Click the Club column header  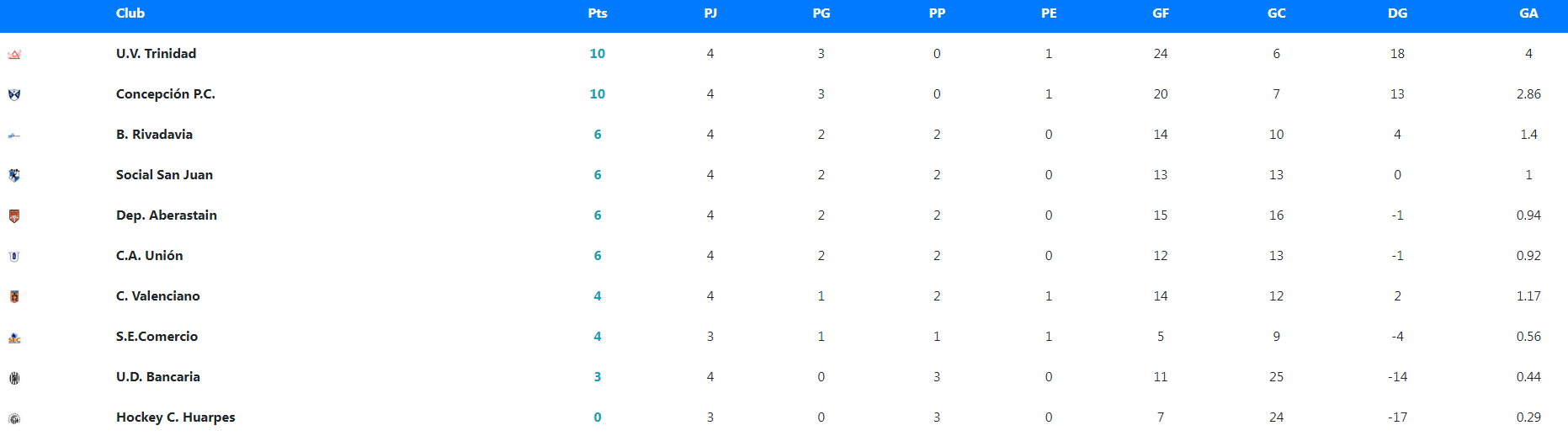click(130, 13)
